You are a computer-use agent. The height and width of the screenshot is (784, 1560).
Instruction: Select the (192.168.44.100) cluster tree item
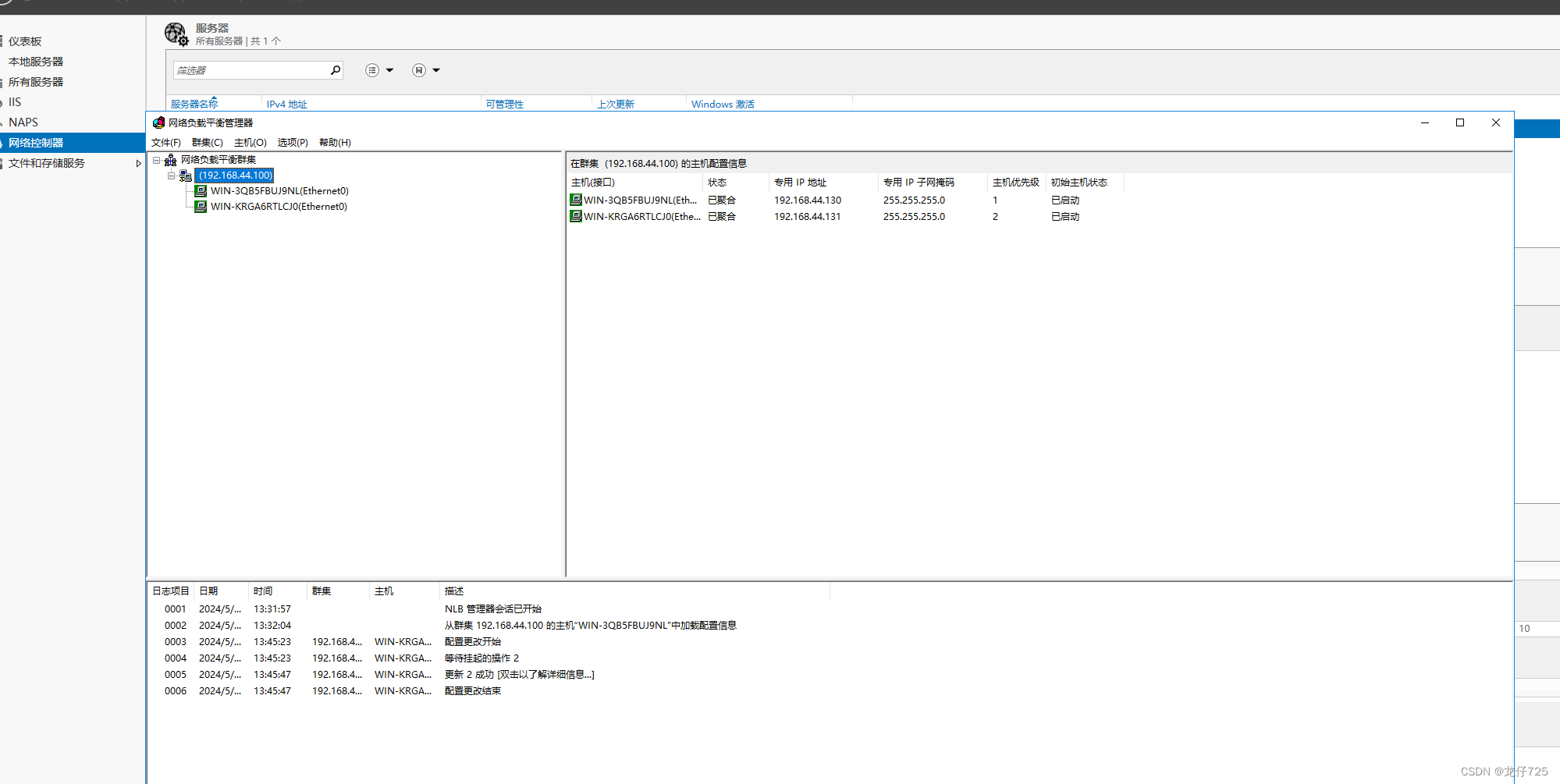234,176
